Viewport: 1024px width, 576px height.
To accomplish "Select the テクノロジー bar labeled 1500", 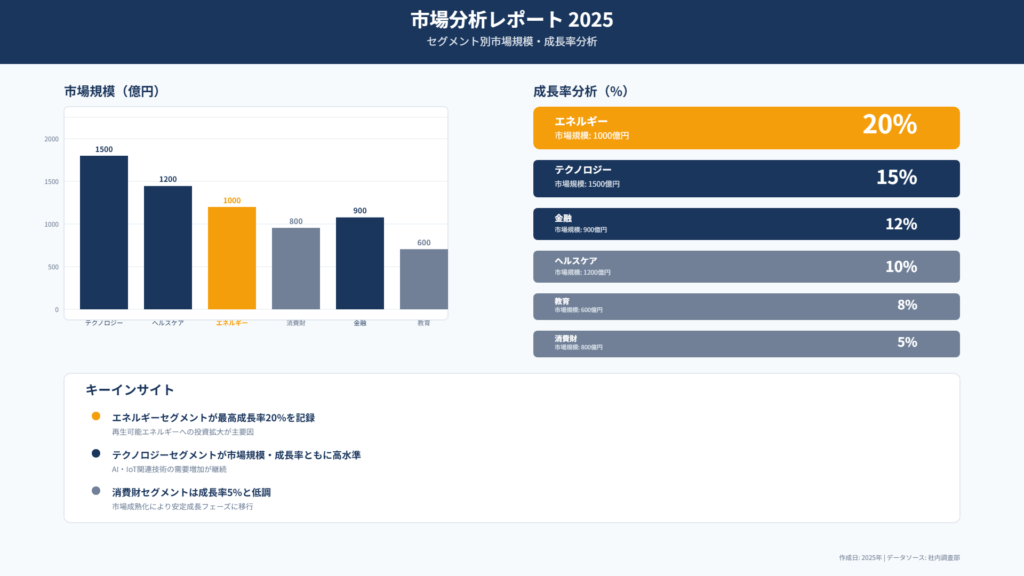I will pos(104,232).
